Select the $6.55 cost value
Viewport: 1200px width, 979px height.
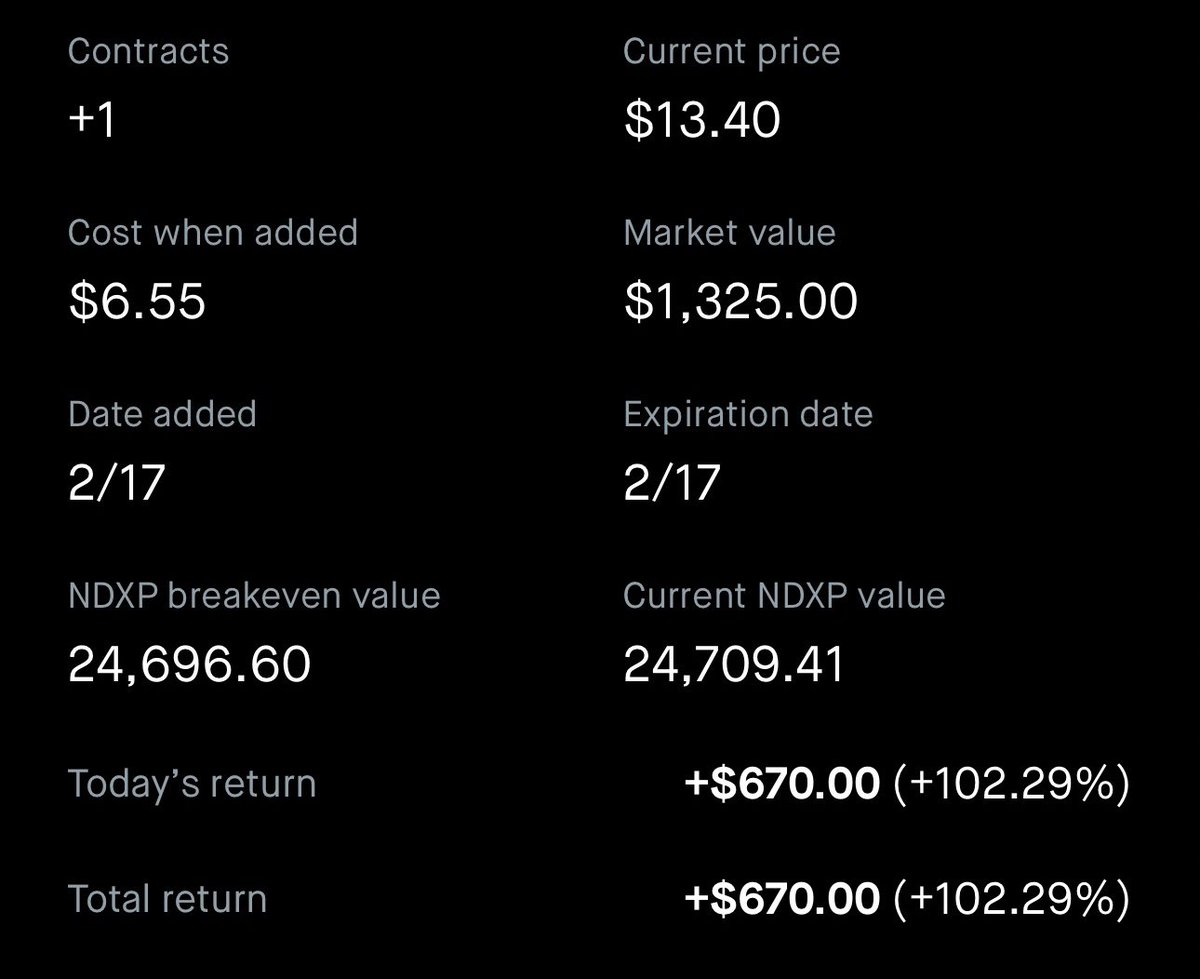coord(137,302)
